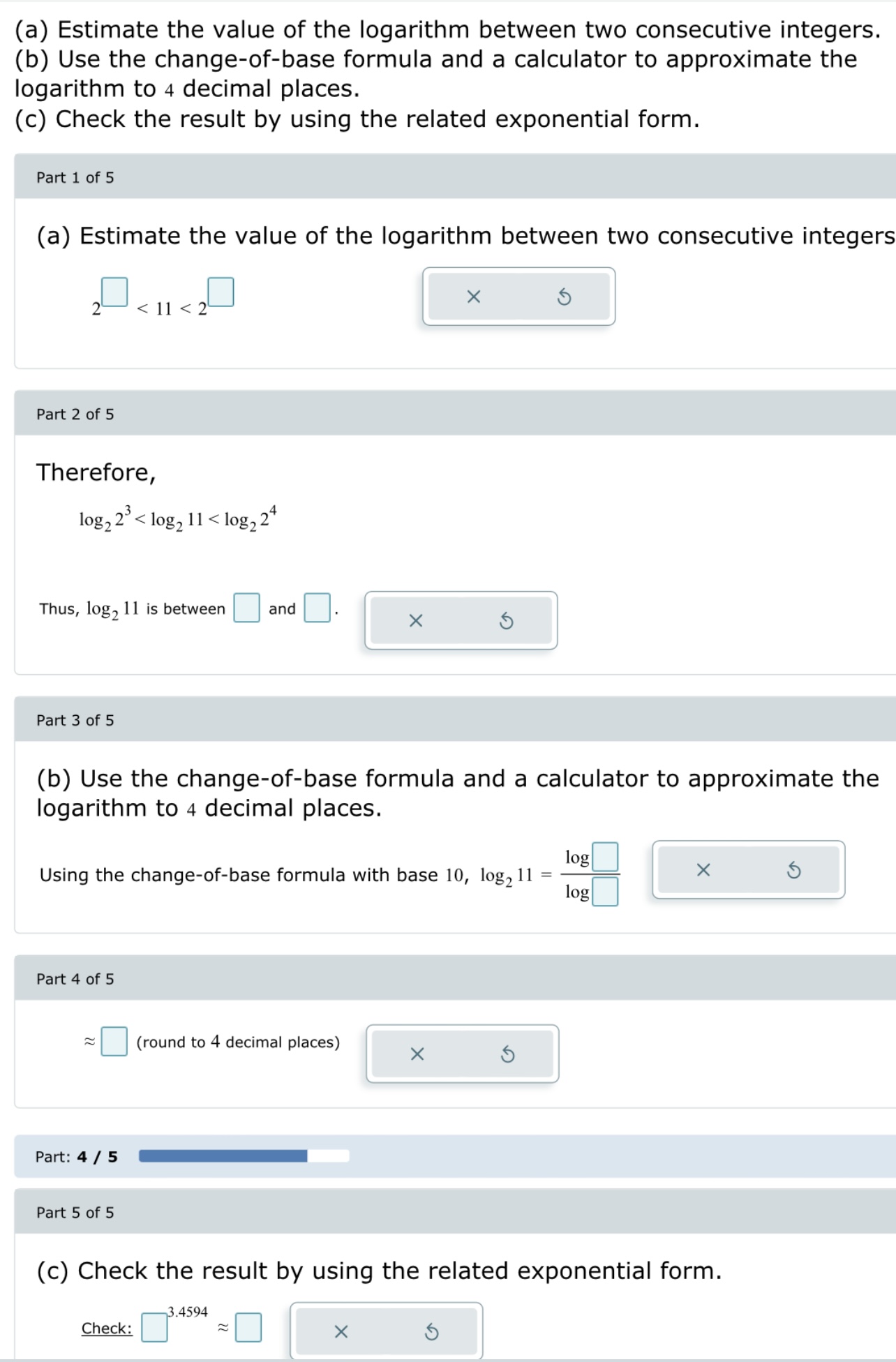Click the base box beside the Check label
Screen dimensions: 896x1362
154,1329
